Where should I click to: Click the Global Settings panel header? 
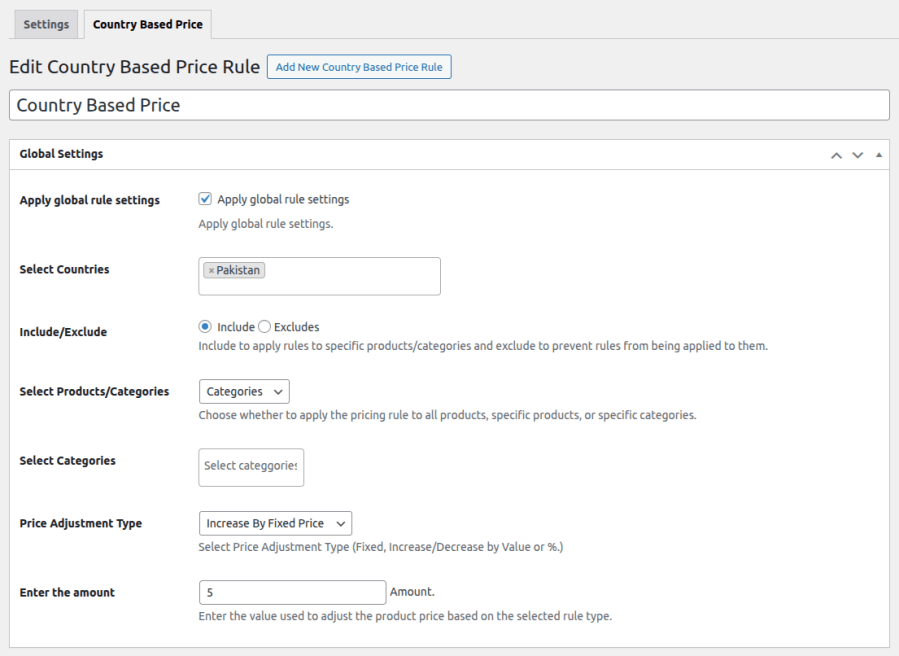(x=450, y=154)
